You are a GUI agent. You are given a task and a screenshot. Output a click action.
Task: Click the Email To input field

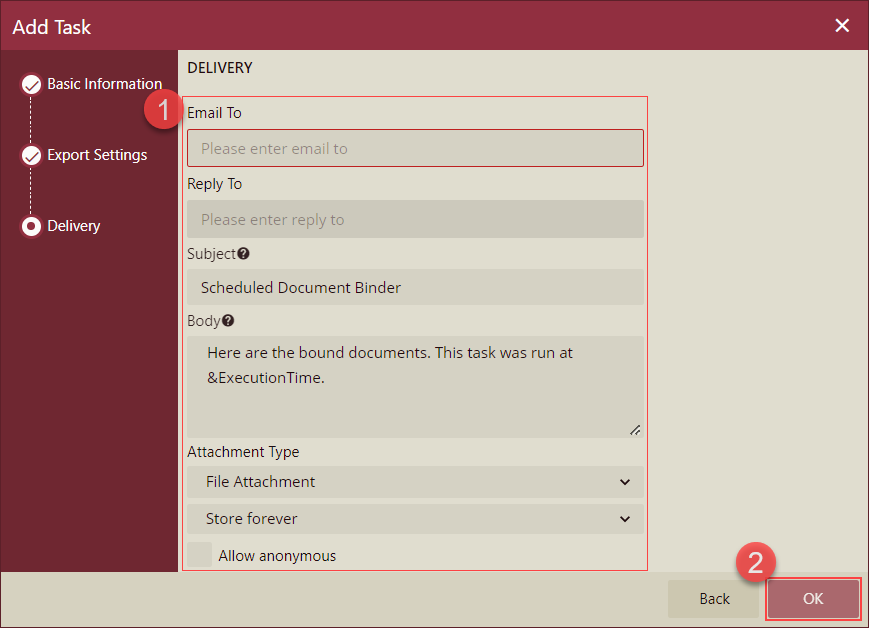pos(414,147)
